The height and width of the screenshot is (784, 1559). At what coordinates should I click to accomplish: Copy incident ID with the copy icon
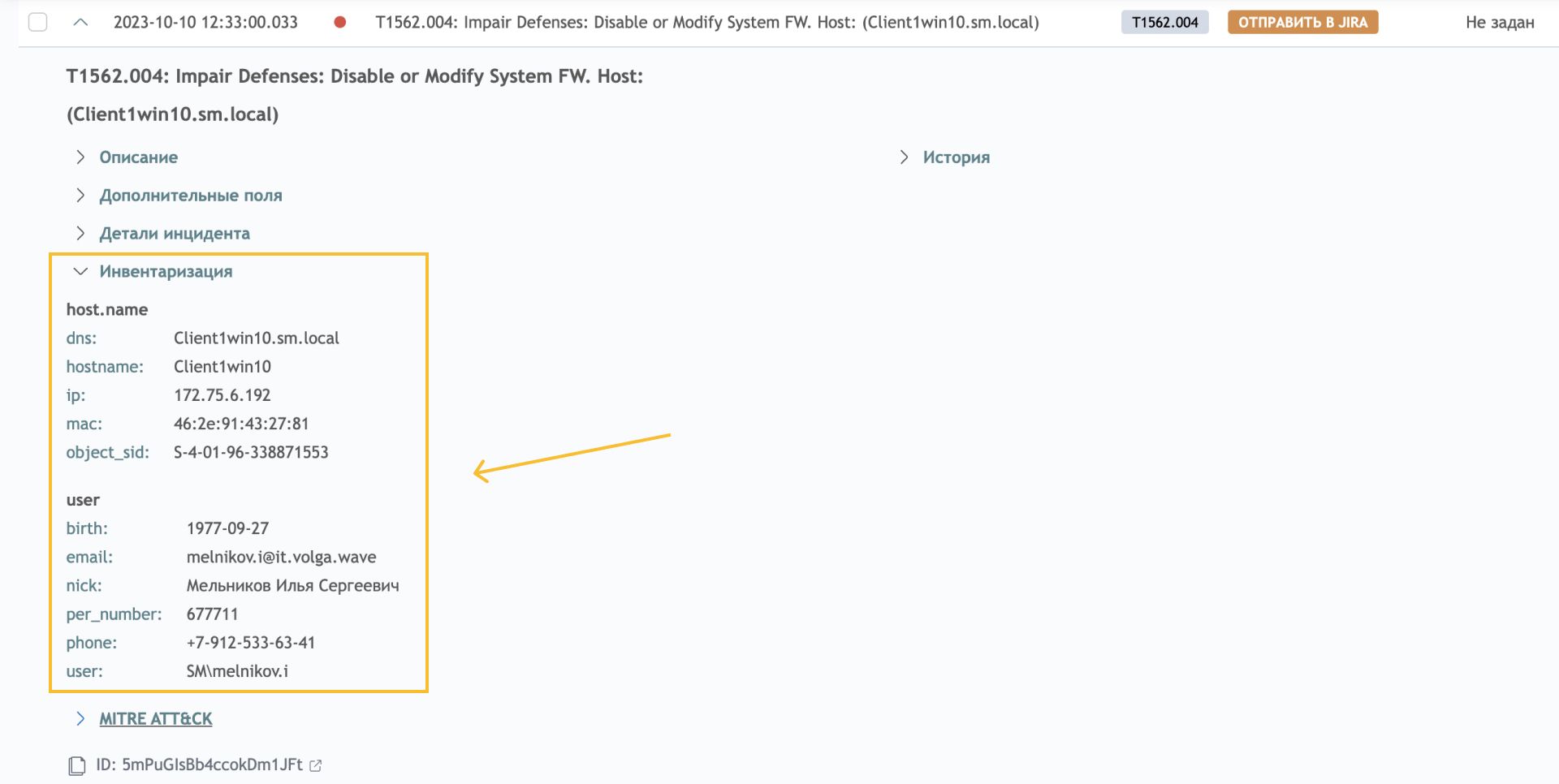pos(76,765)
